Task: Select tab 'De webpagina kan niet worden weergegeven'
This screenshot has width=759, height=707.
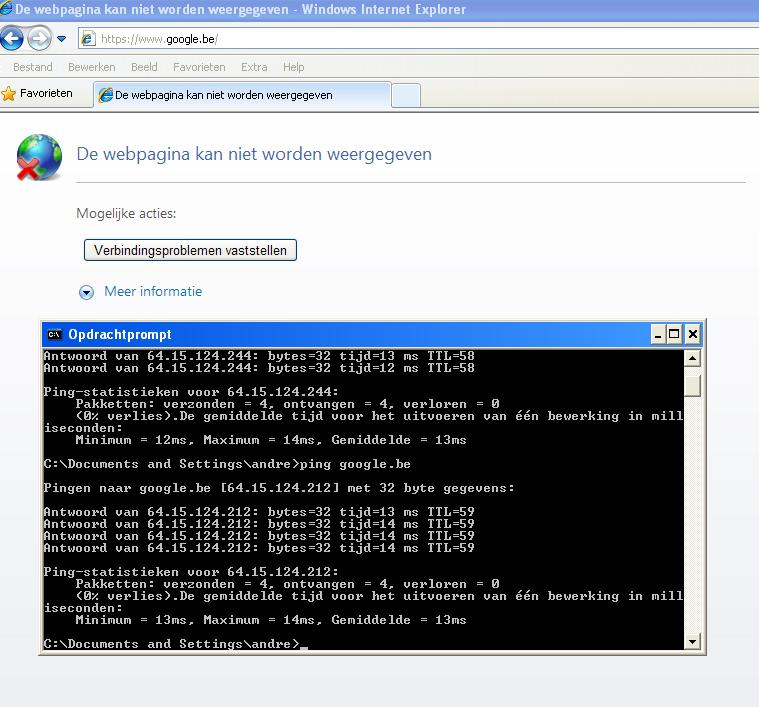Action: pos(242,95)
